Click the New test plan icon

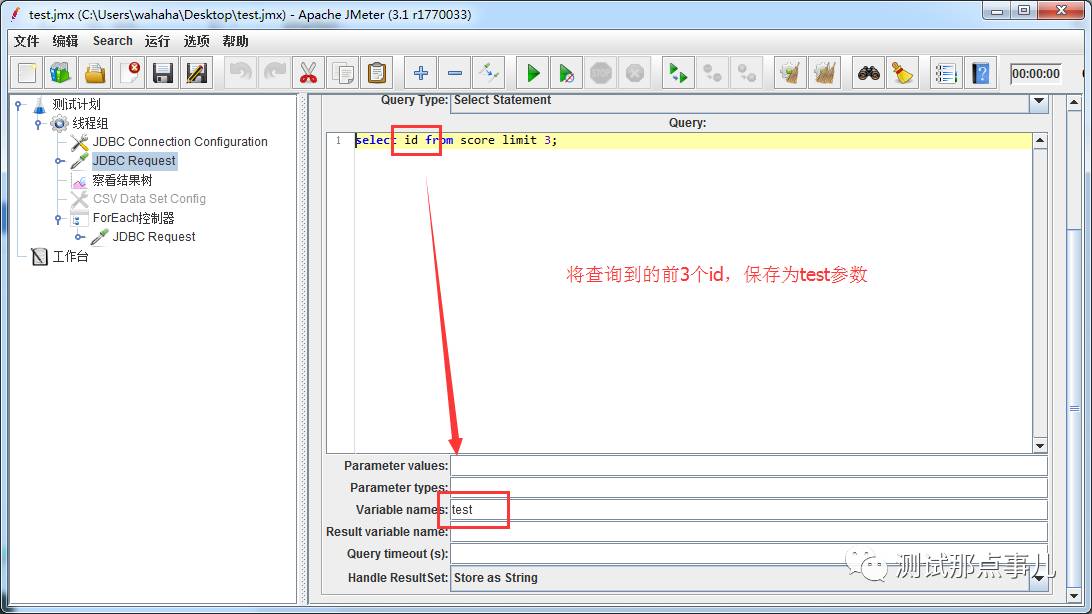(27, 72)
